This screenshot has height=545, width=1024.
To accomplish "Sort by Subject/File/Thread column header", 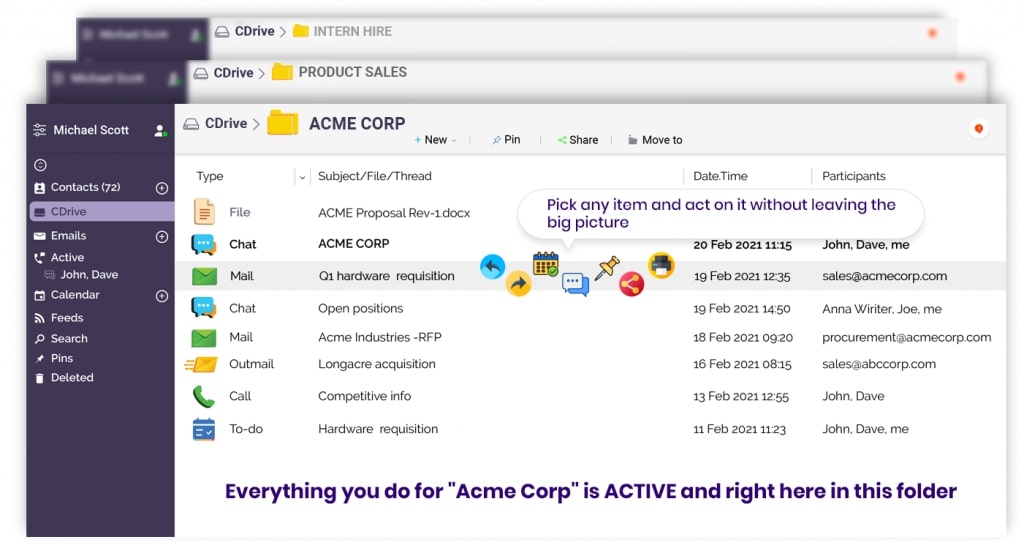I will [374, 176].
